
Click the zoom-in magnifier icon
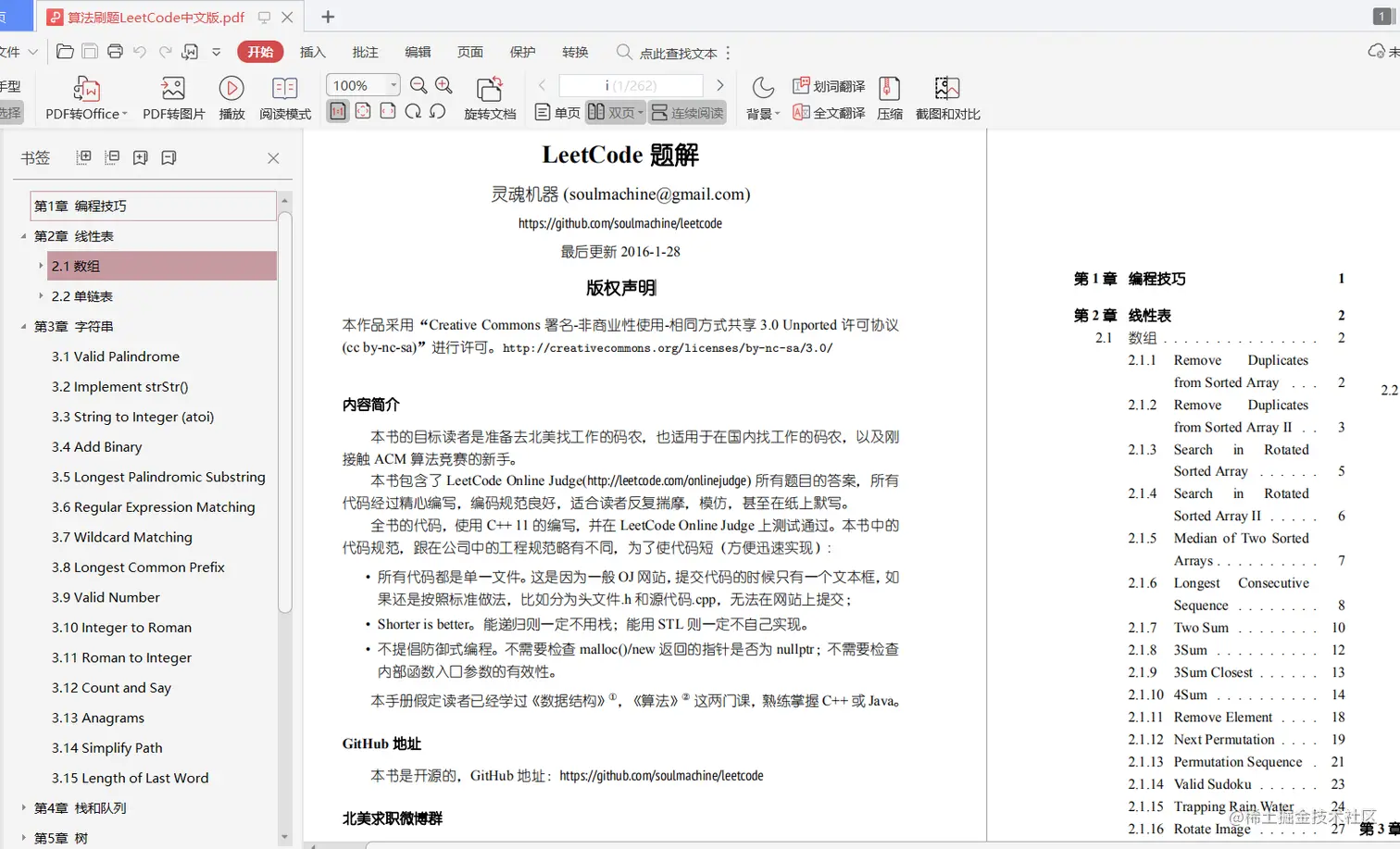coord(443,84)
